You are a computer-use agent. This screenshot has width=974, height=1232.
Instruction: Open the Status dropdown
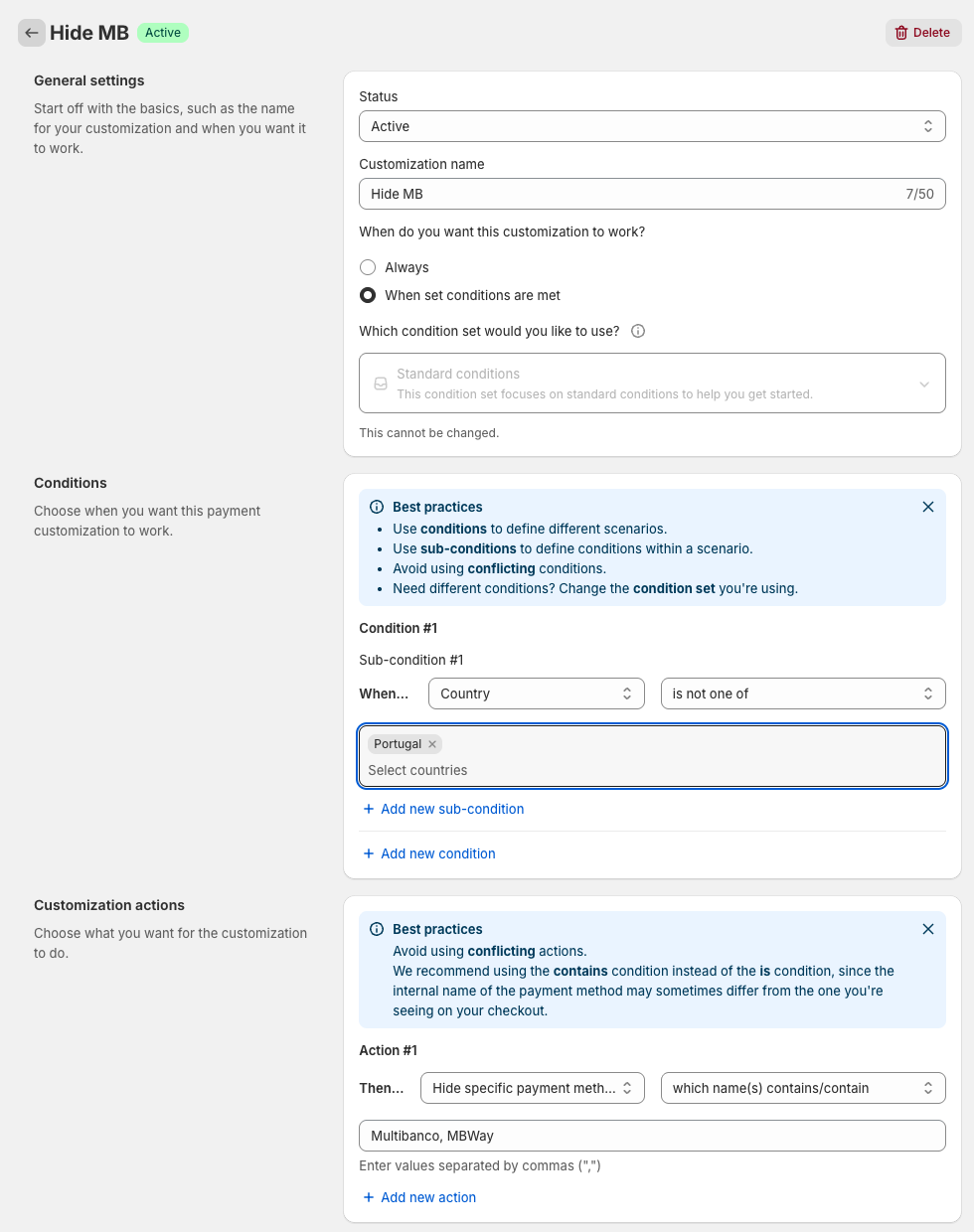point(652,126)
